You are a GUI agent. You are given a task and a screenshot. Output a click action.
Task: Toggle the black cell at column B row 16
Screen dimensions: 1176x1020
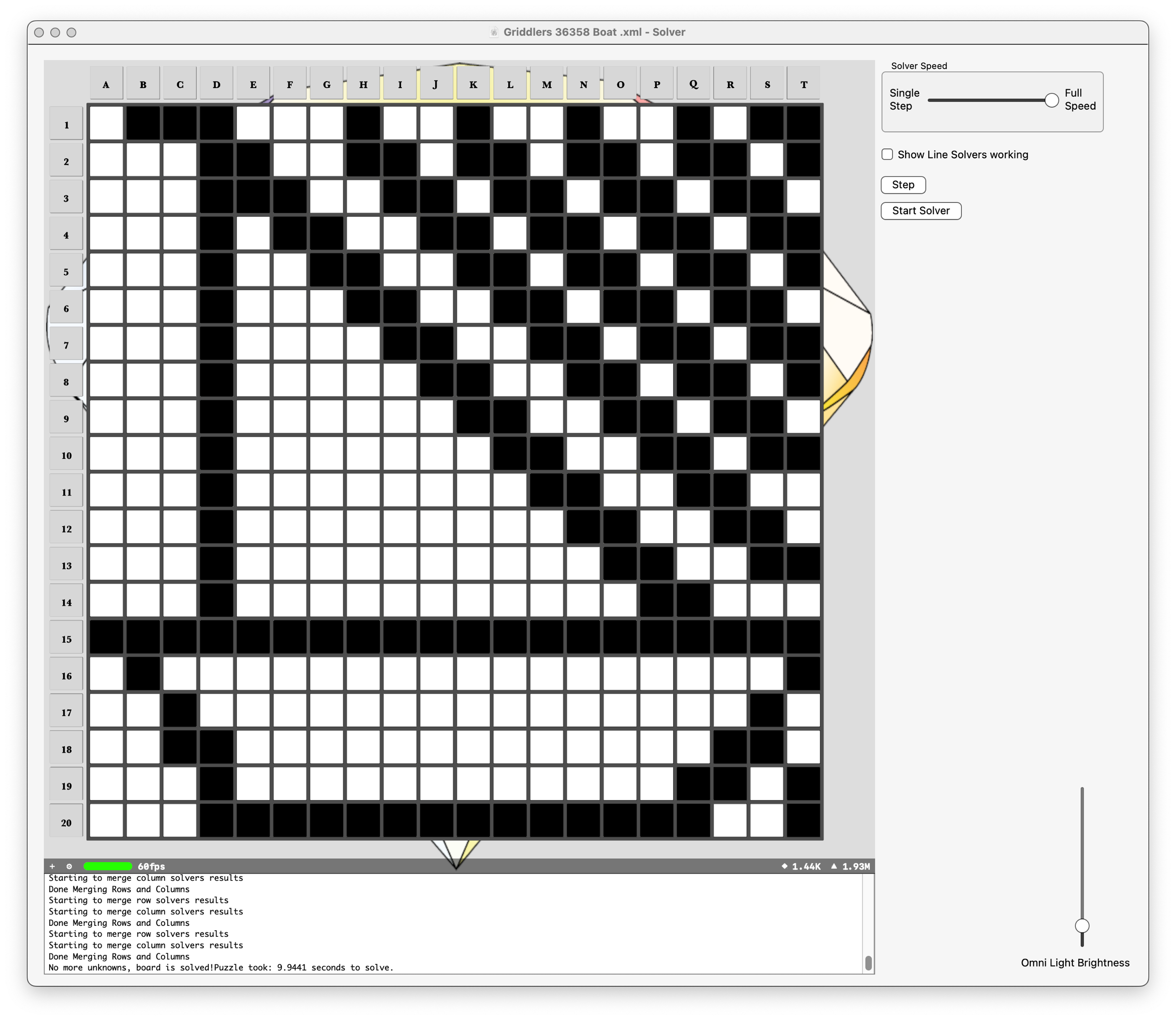143,674
